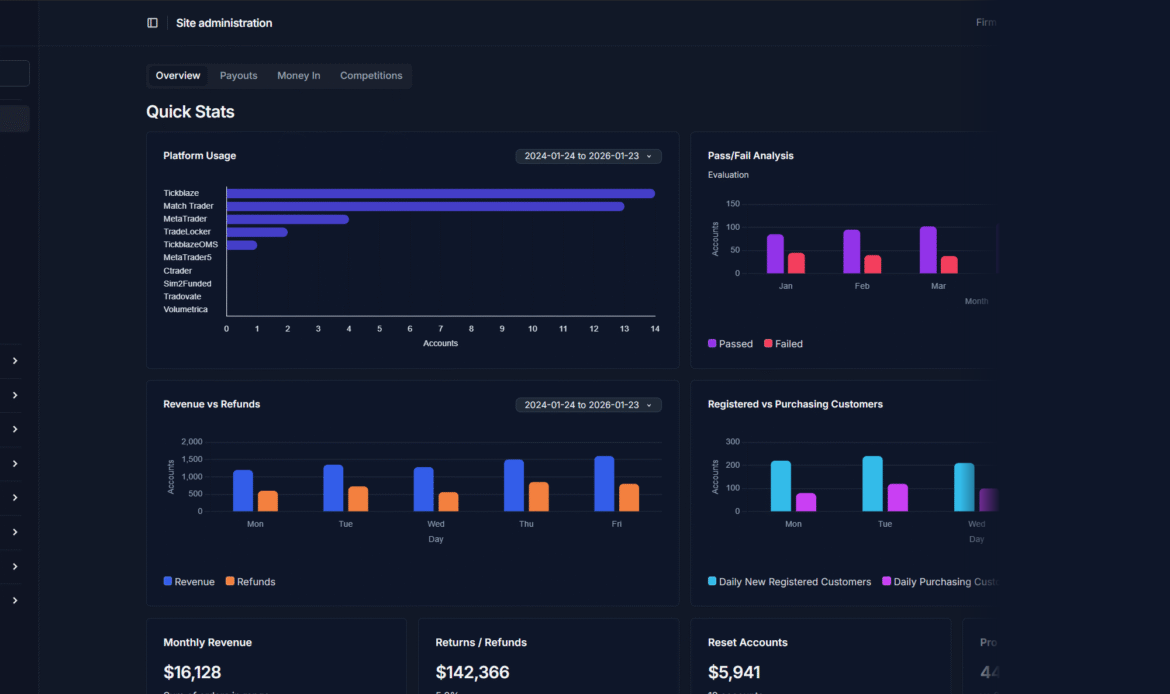Click the MetaTrader usage bar
This screenshot has width=1170, height=694.
point(287,219)
